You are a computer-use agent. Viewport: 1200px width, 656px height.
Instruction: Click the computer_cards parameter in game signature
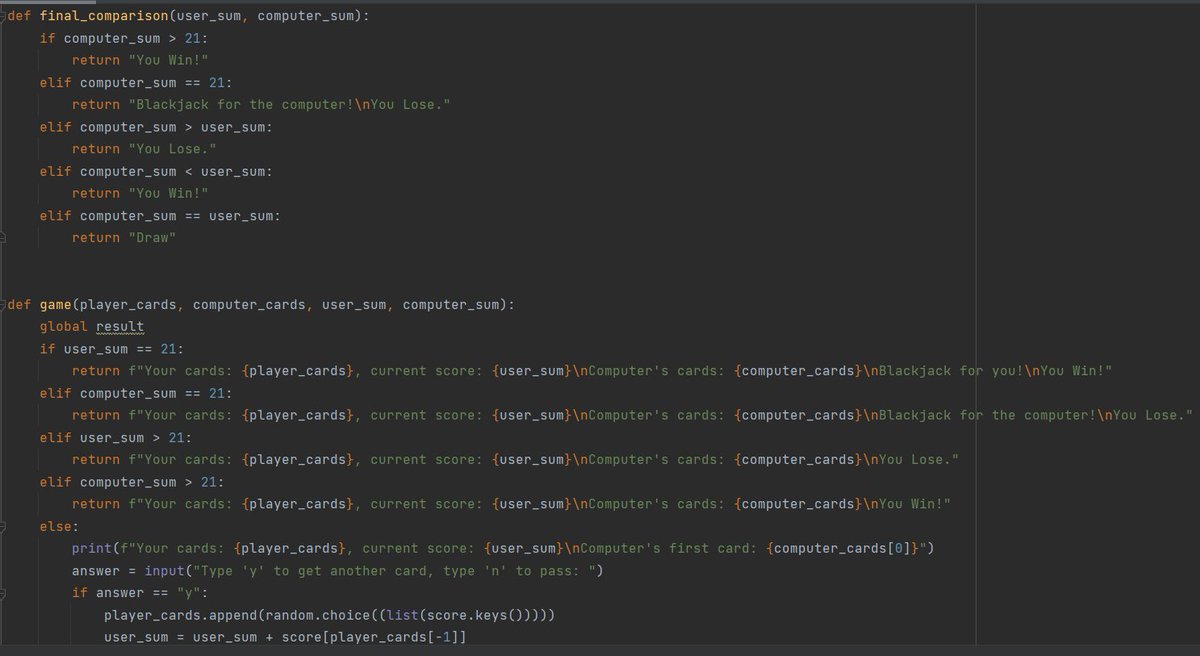[249, 304]
